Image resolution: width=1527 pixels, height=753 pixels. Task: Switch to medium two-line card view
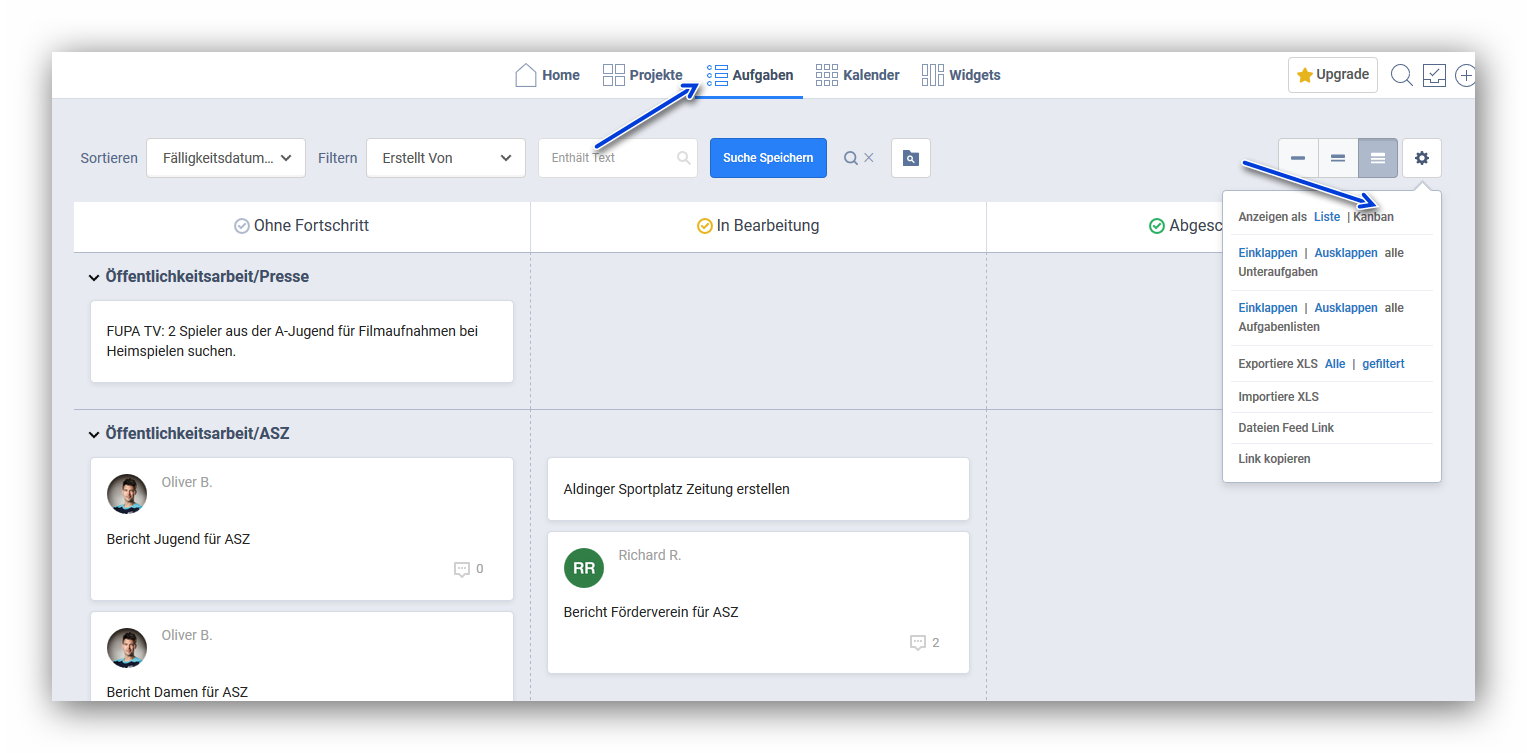coord(1337,158)
